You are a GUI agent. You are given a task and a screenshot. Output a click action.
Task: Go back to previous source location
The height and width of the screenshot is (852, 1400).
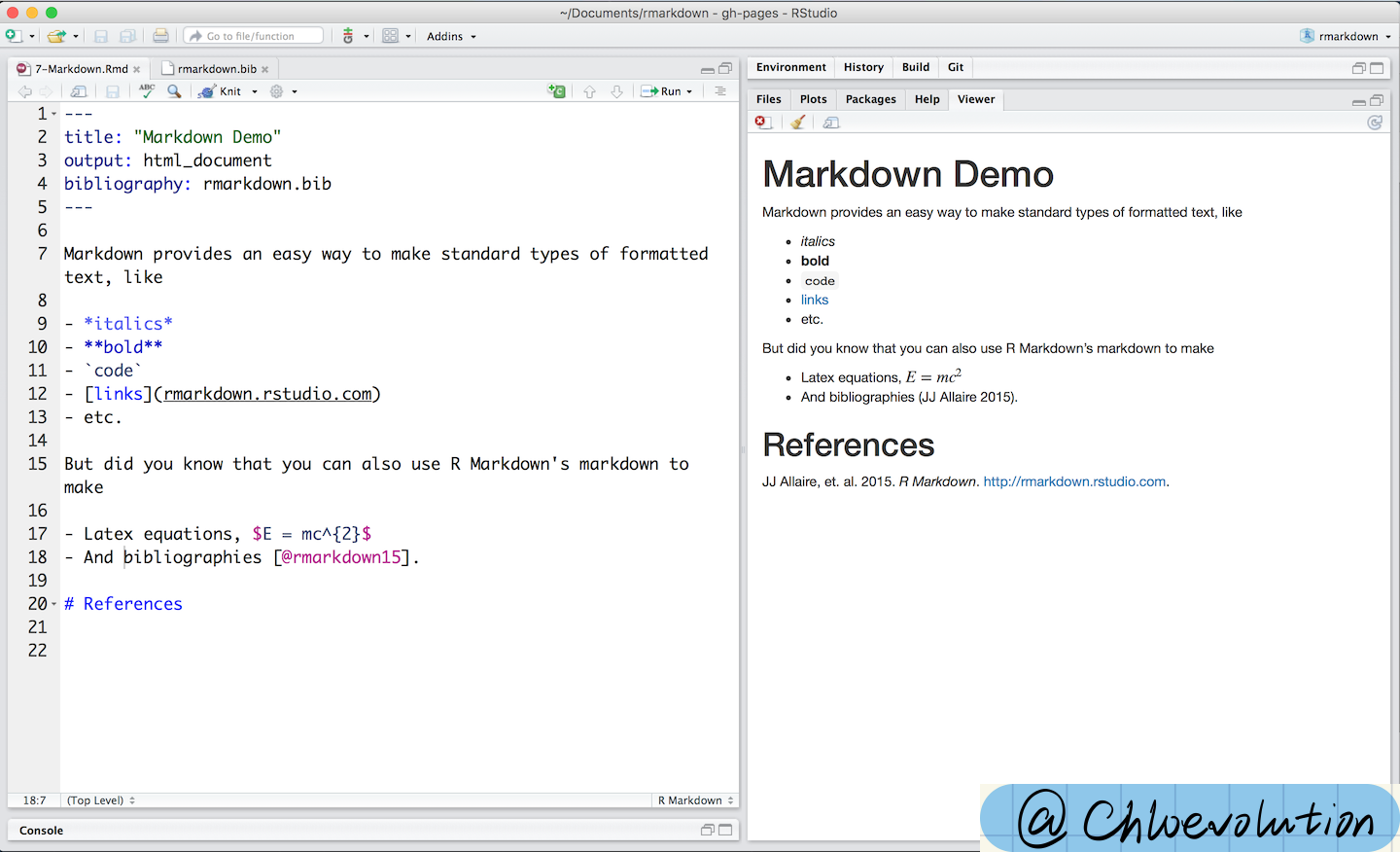pos(25,91)
